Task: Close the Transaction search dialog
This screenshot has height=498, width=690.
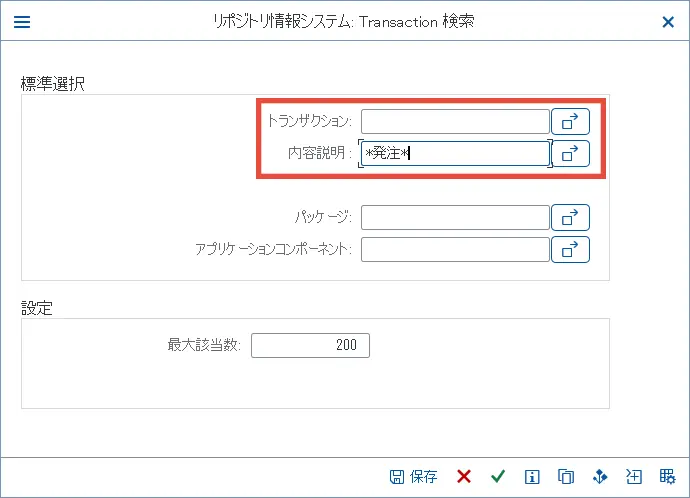Action: click(668, 21)
